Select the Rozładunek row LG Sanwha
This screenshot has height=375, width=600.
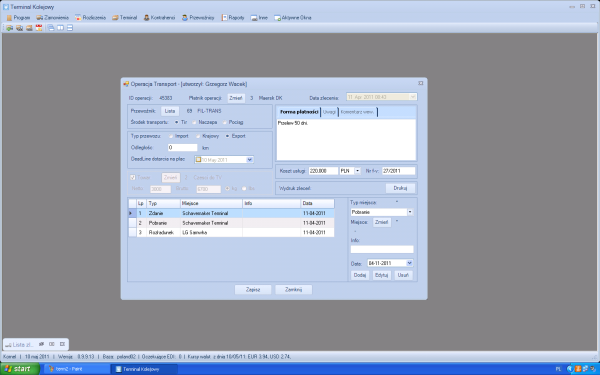232,232
